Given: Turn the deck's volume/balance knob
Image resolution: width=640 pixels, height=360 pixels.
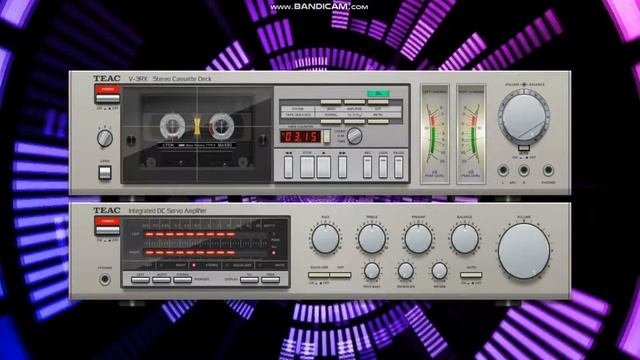Looking at the screenshot, I should (524, 117).
